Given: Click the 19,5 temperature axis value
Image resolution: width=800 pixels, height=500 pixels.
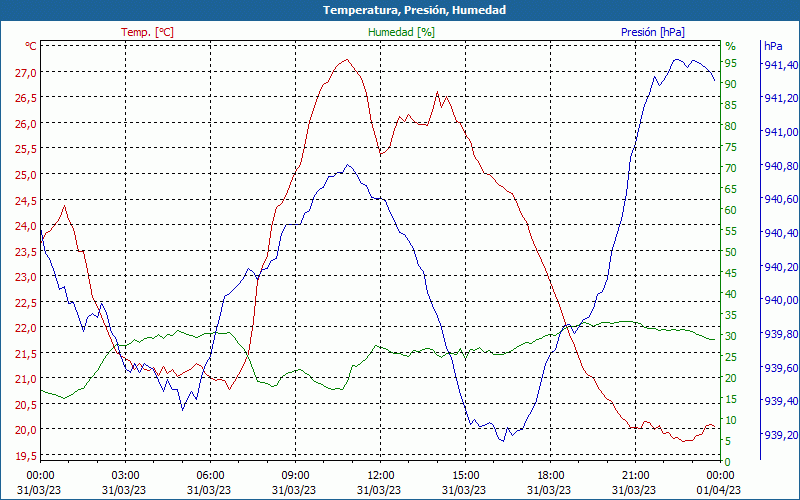Looking at the screenshot, I should (x=26, y=456).
